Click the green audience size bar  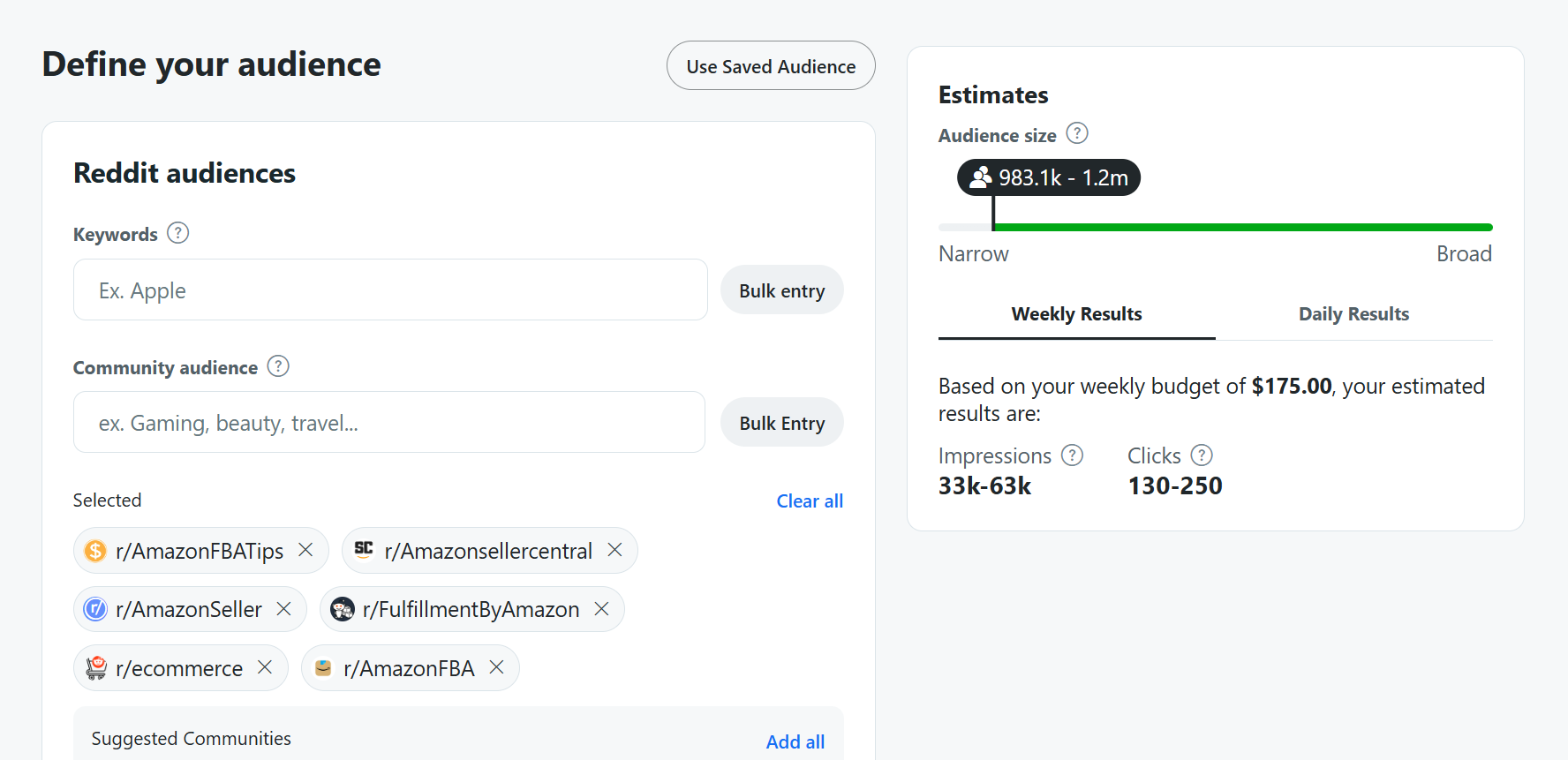pyautogui.click(x=1243, y=227)
